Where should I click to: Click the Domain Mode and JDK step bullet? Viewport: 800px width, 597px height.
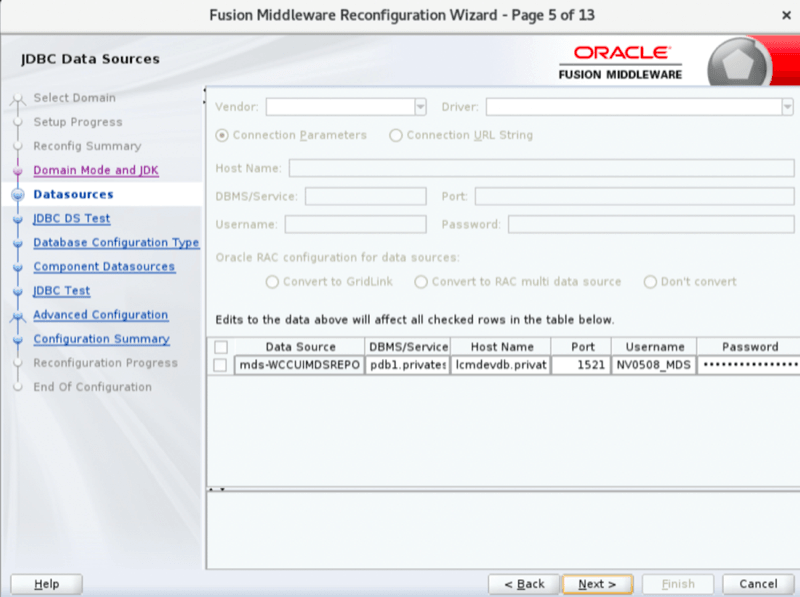pos(18,170)
